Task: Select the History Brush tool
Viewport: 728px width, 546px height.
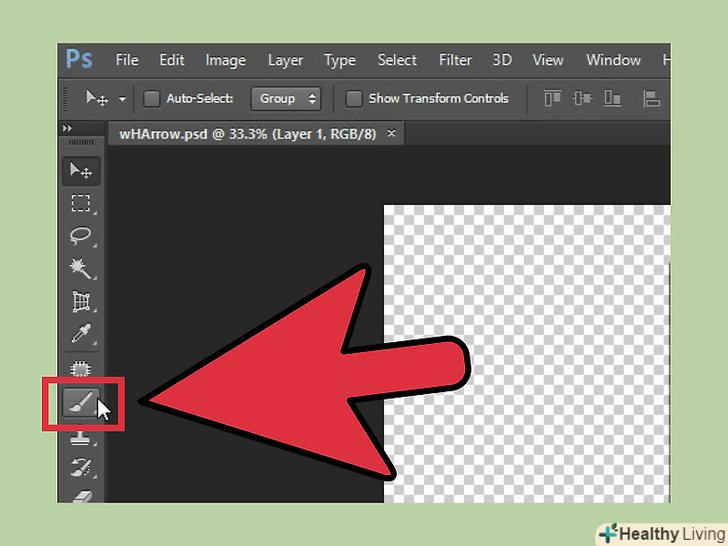Action: pyautogui.click(x=81, y=467)
